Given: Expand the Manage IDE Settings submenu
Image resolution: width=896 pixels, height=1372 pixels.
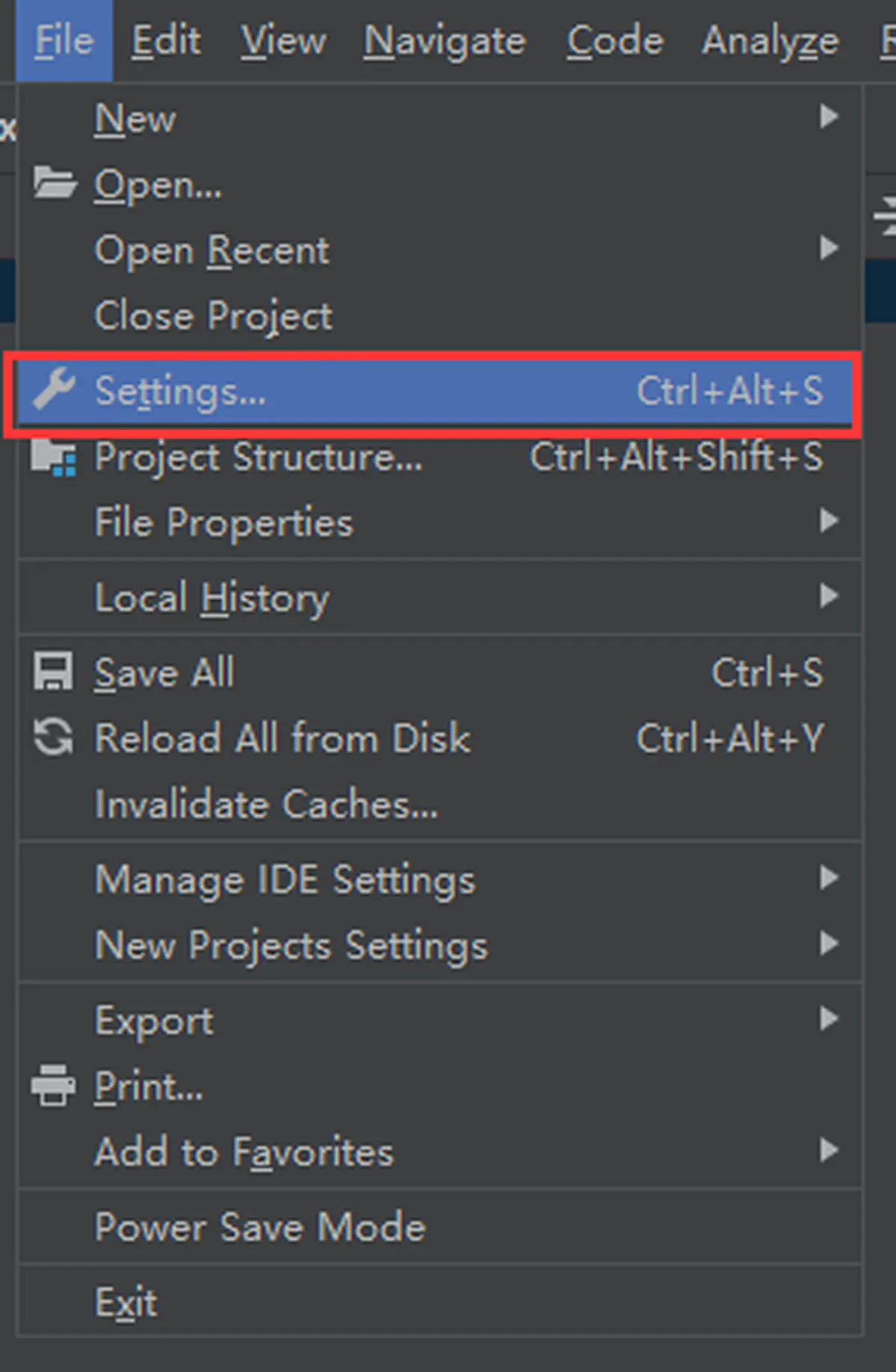Looking at the screenshot, I should point(439,879).
